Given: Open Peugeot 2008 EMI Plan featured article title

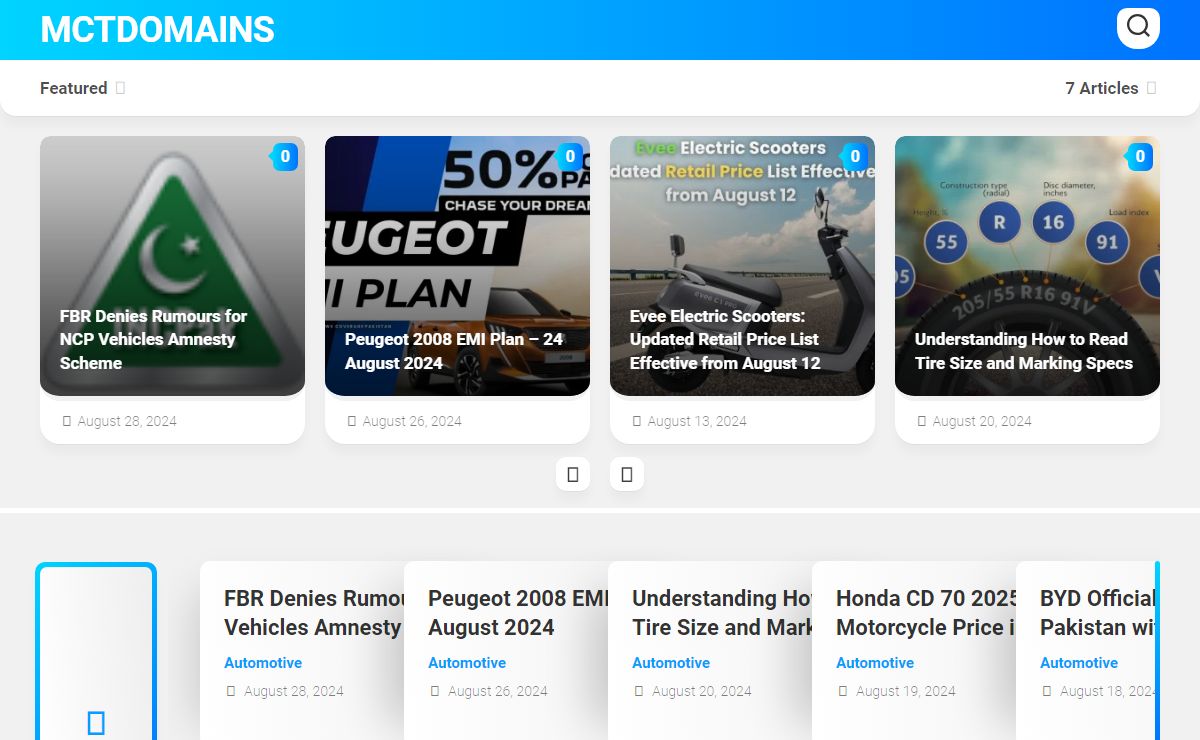Looking at the screenshot, I should 453,351.
